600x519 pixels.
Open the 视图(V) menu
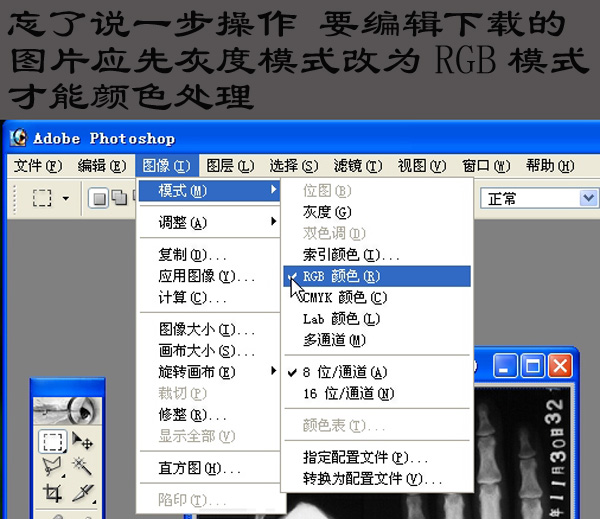point(422,166)
